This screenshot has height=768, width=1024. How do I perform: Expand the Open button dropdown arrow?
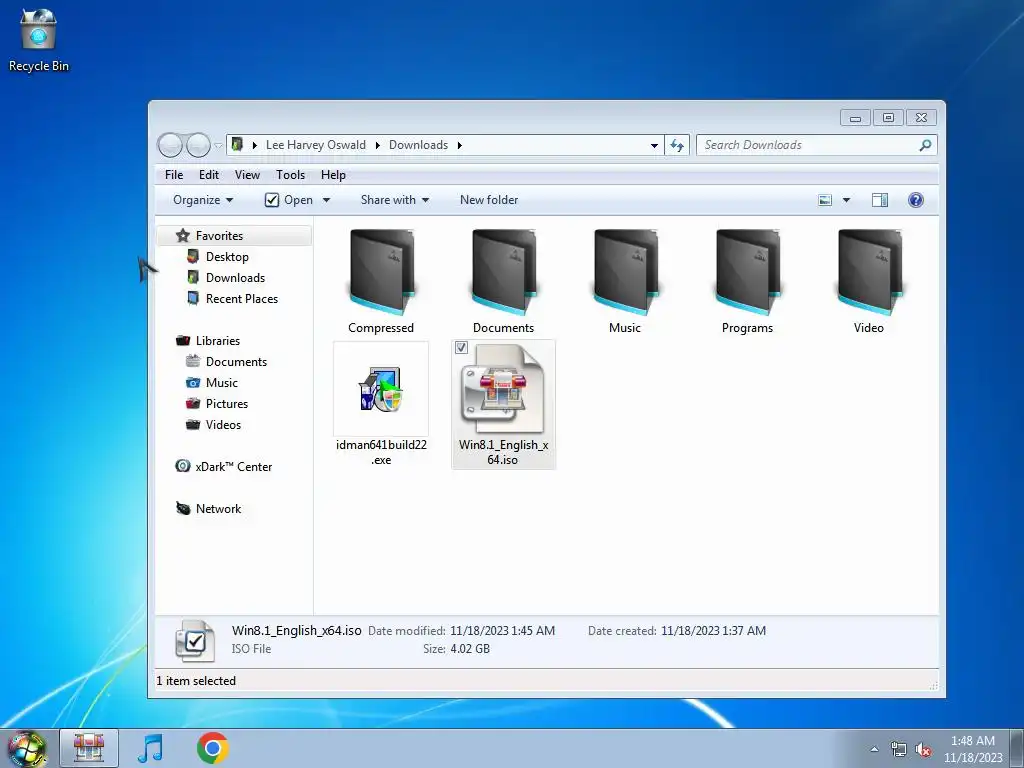327,200
